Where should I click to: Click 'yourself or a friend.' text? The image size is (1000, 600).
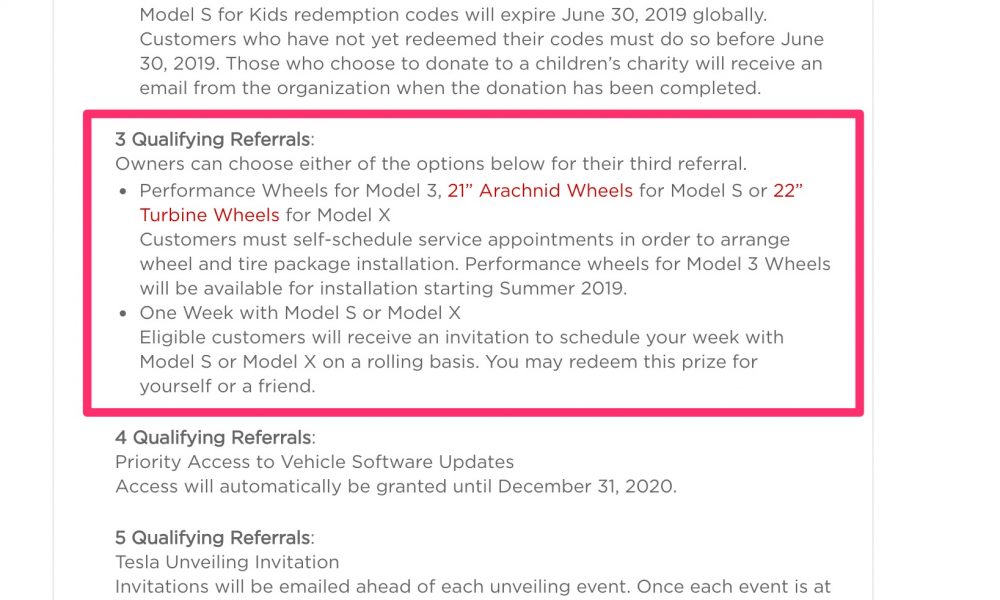[227, 386]
